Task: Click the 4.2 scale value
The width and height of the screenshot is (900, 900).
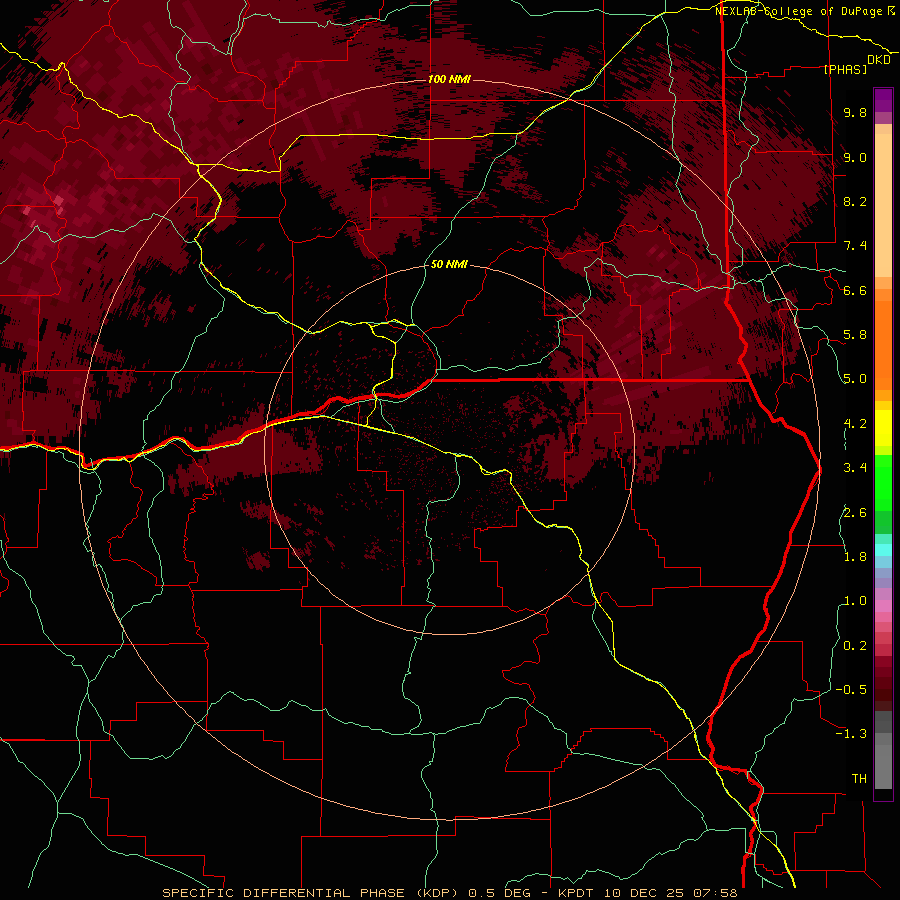Action: coord(855,424)
